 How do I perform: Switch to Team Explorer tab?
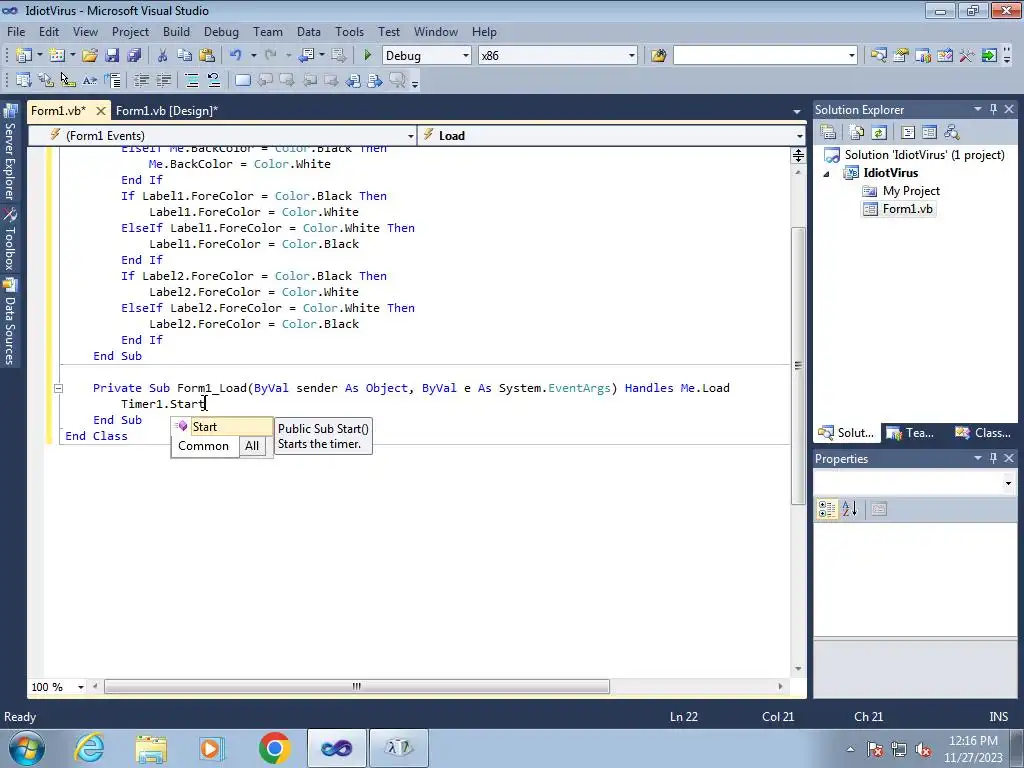point(912,432)
